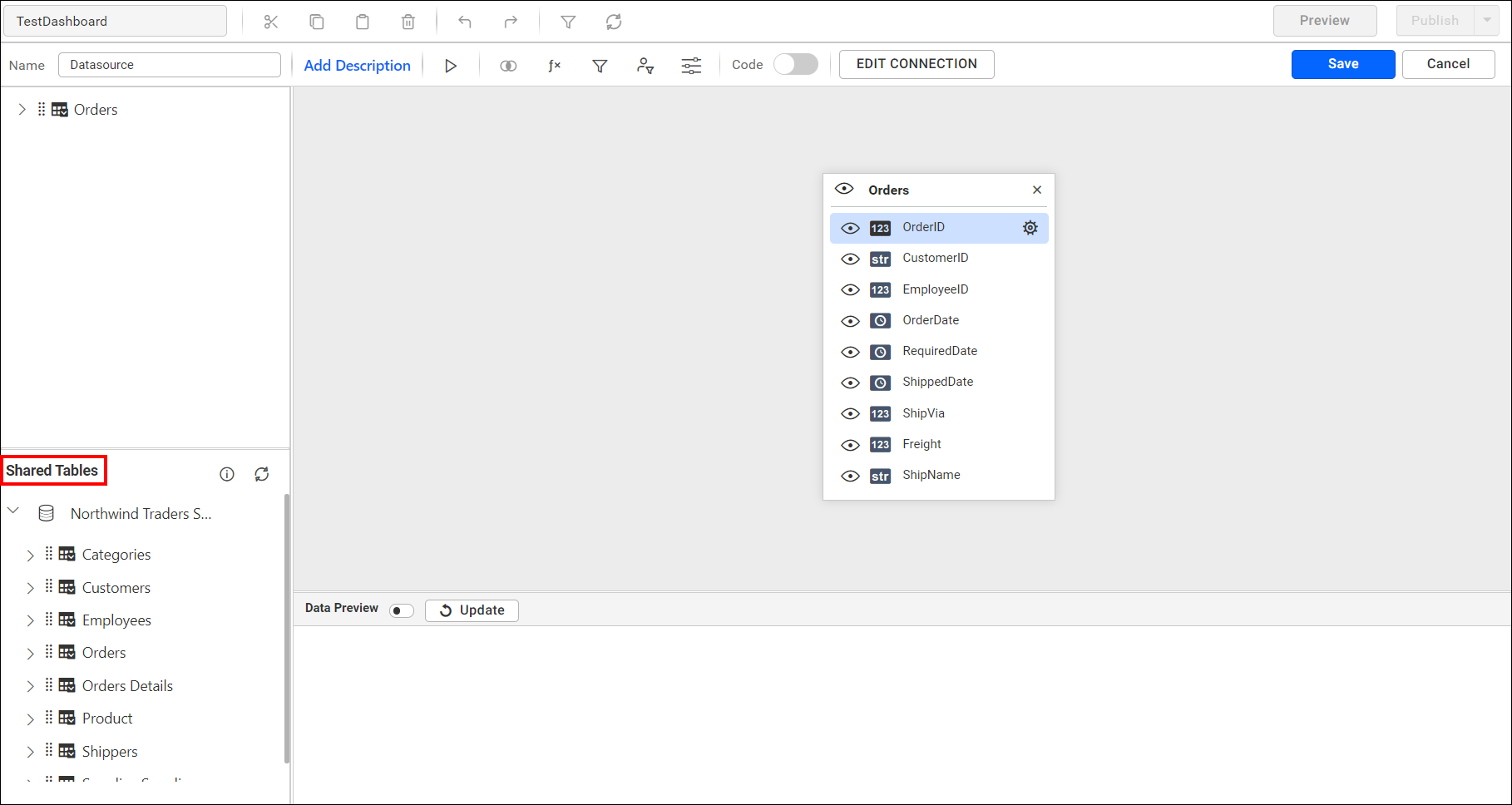
Task: Click the Cut scissors icon
Action: click(270, 22)
